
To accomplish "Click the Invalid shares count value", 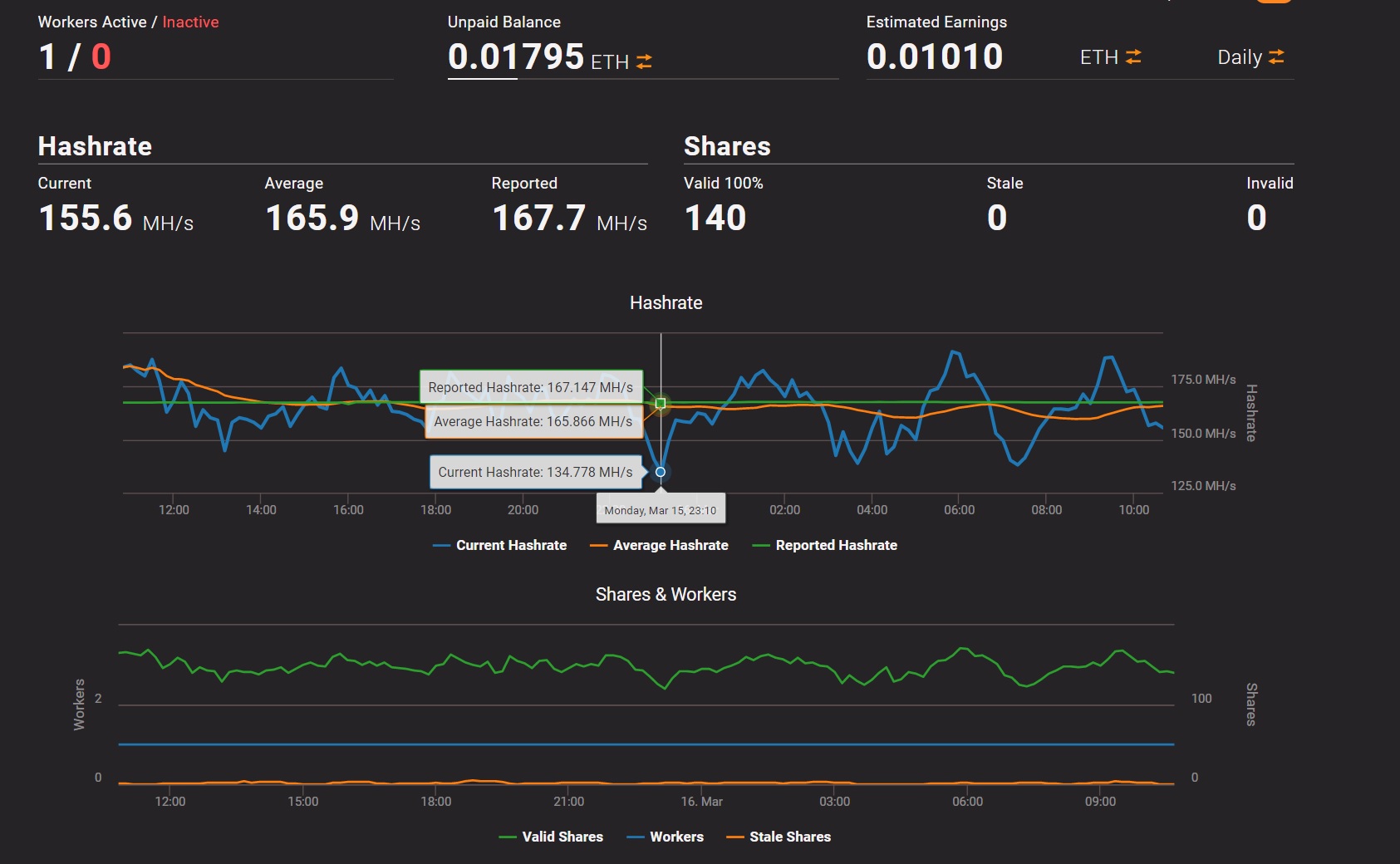I will pyautogui.click(x=1257, y=218).
